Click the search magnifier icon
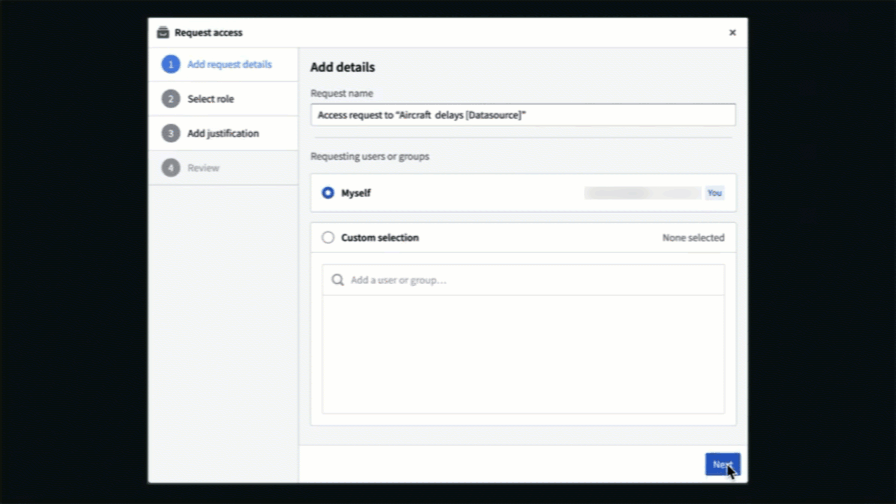The image size is (896, 504). (338, 279)
